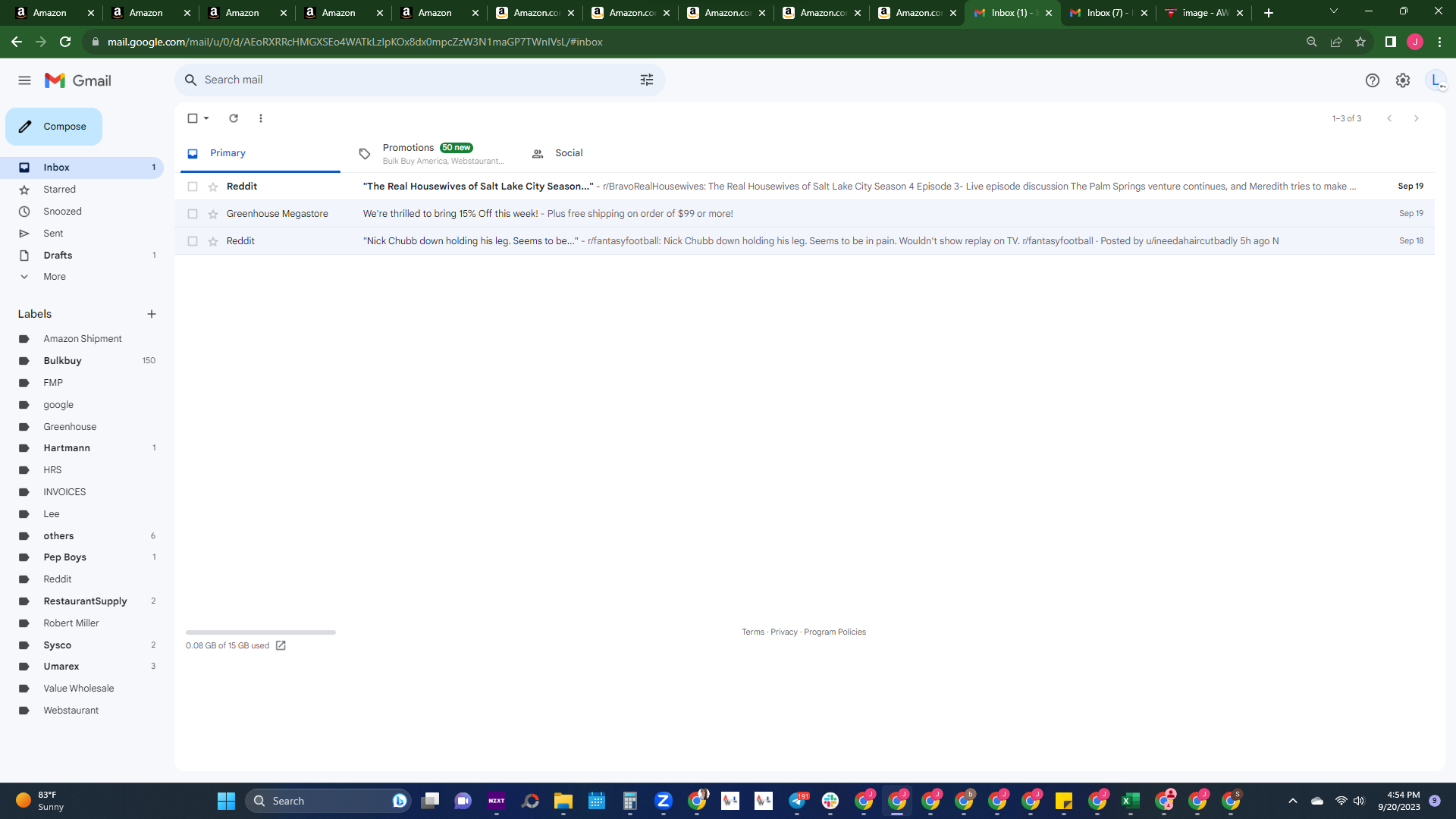This screenshot has width=1456, height=819.
Task: Open Inbox folder in sidebar
Action: [x=82, y=168]
